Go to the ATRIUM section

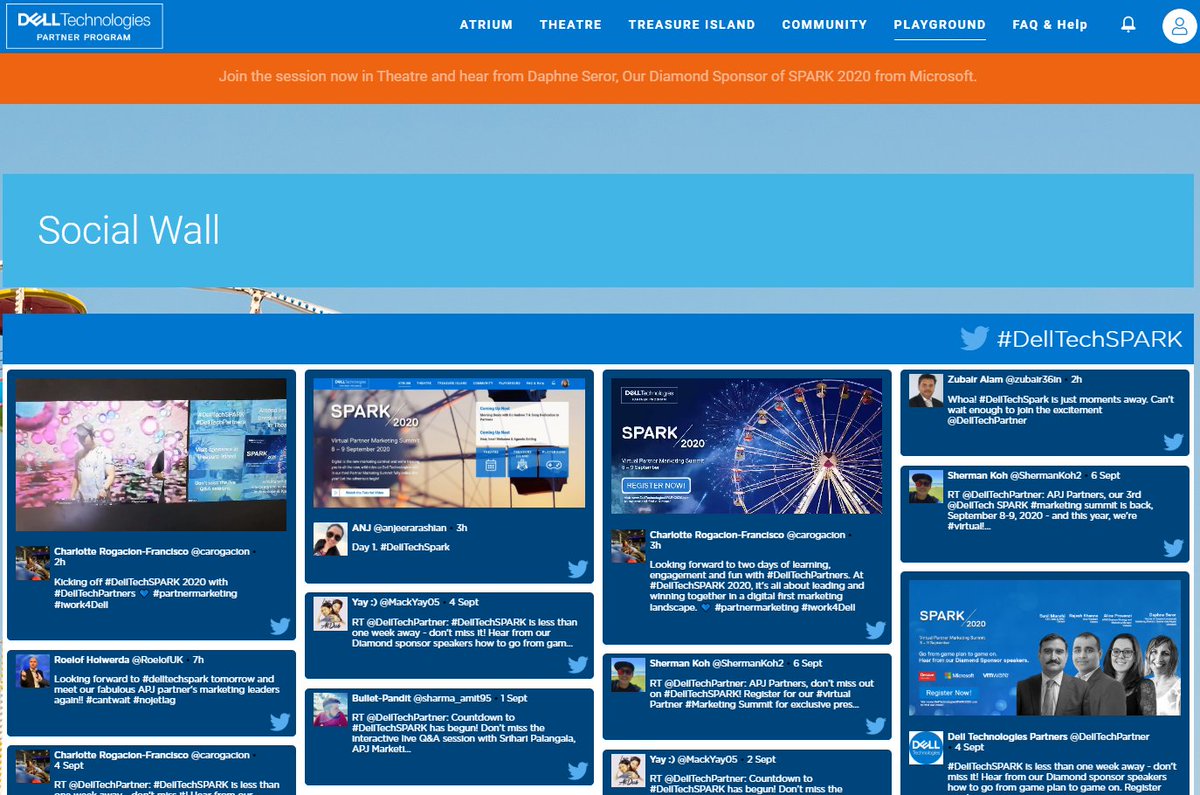pos(486,25)
